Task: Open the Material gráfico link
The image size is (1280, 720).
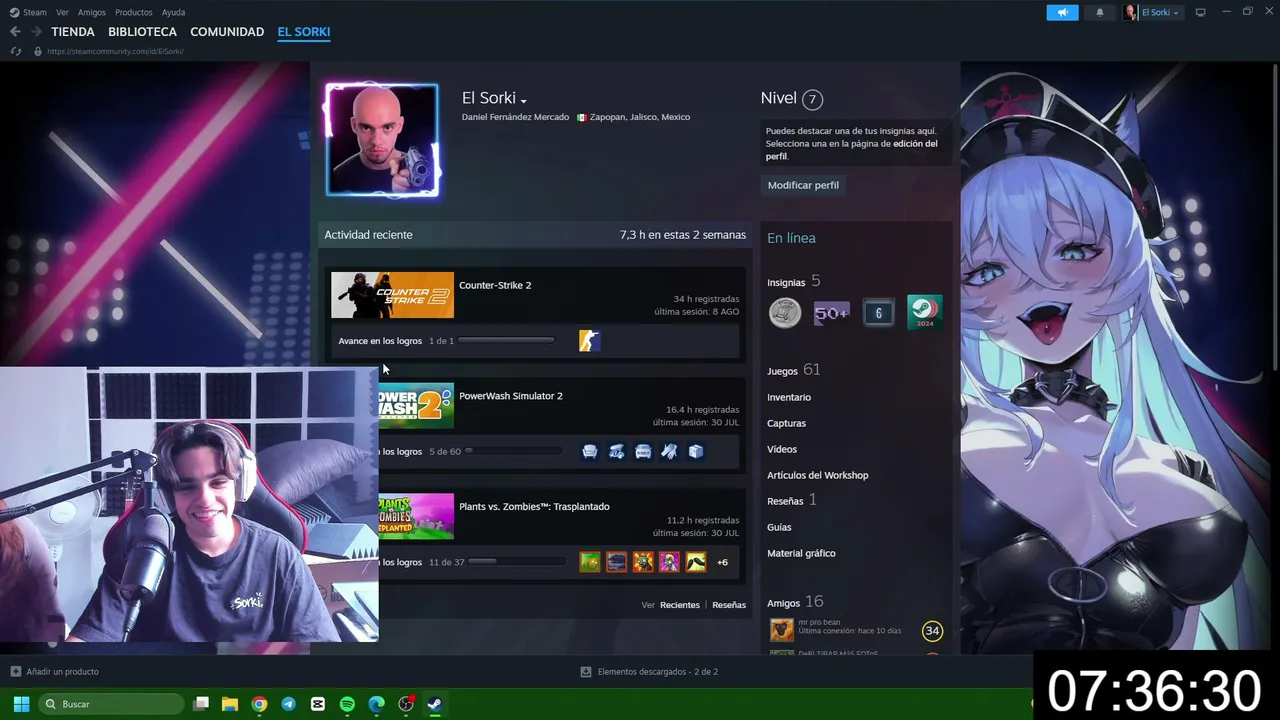Action: (x=801, y=553)
